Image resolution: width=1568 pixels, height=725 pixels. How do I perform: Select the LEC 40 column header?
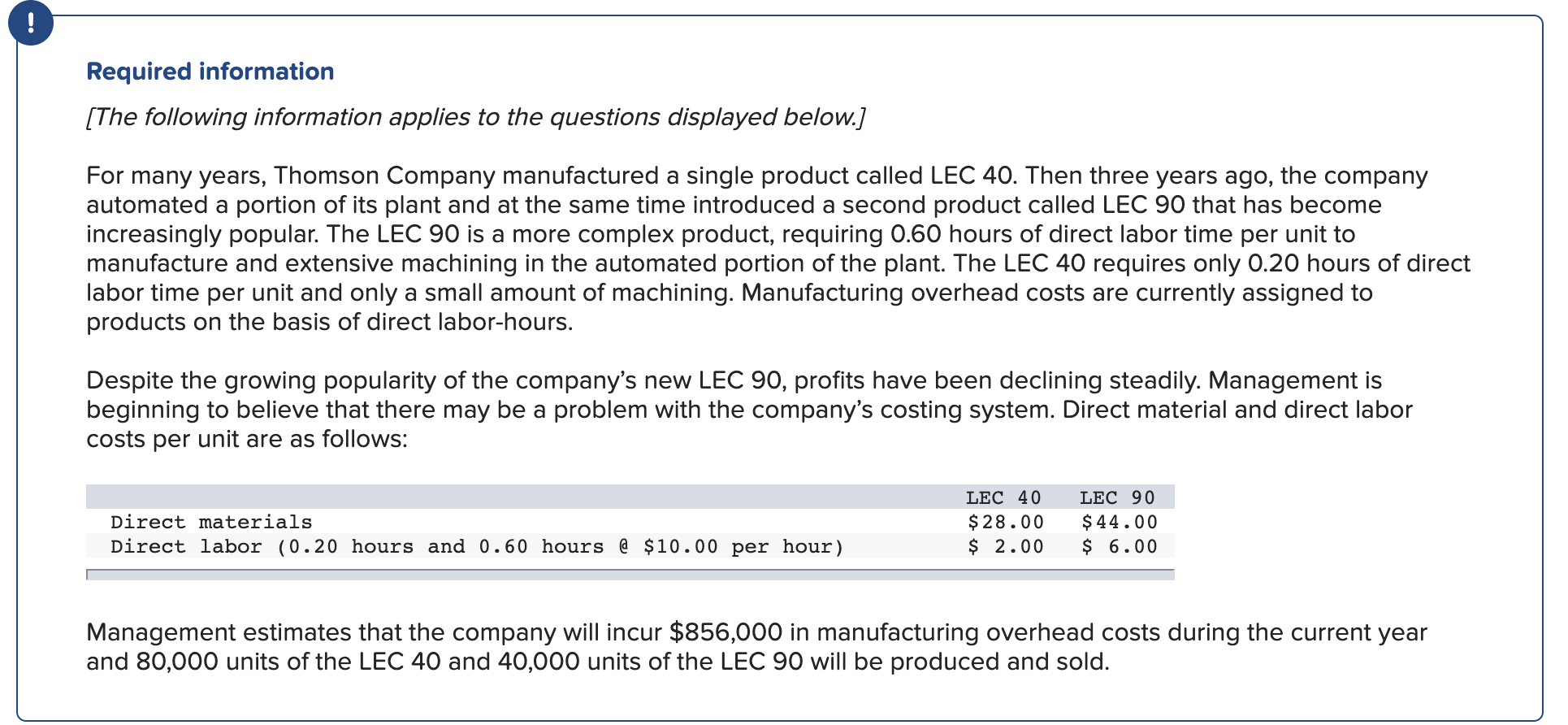(1003, 497)
